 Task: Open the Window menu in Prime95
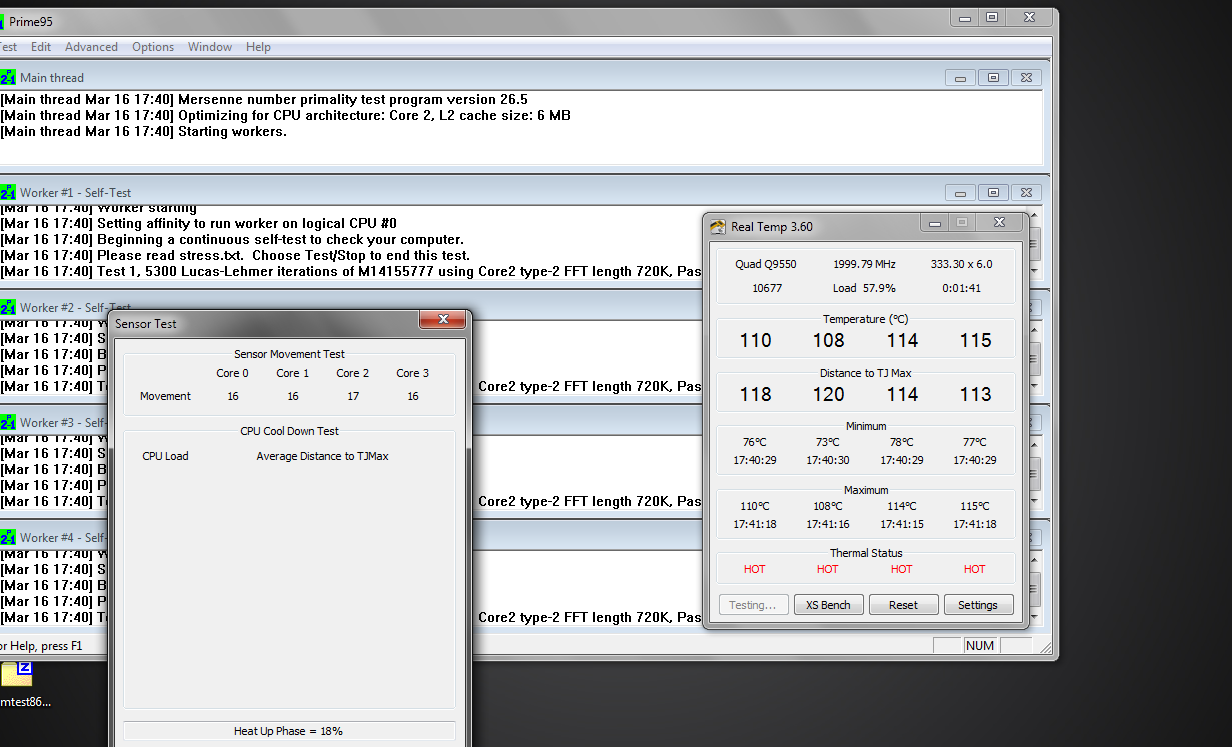pos(210,47)
